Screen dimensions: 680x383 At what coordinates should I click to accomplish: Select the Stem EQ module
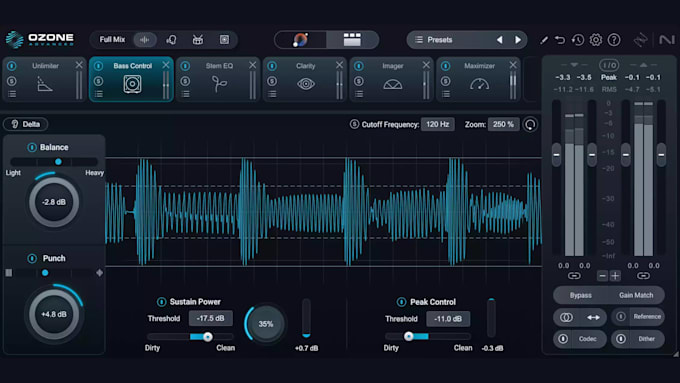[x=218, y=79]
